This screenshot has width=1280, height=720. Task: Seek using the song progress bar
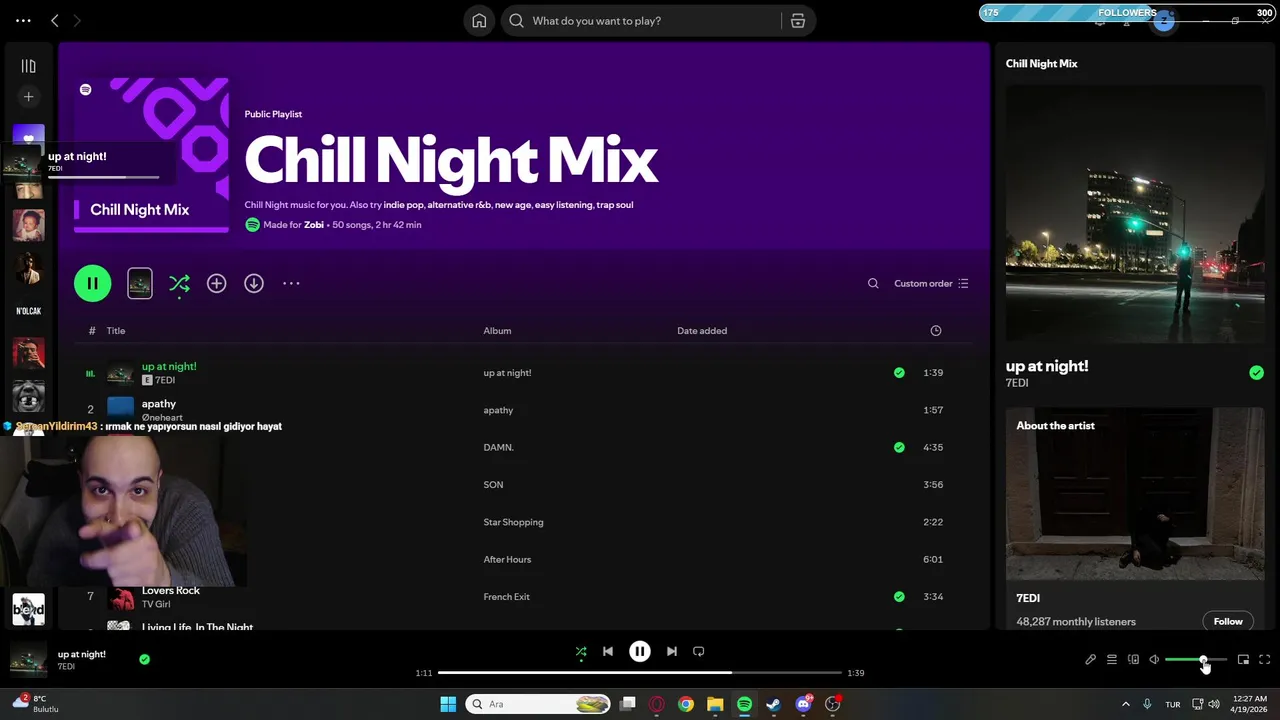(x=640, y=673)
